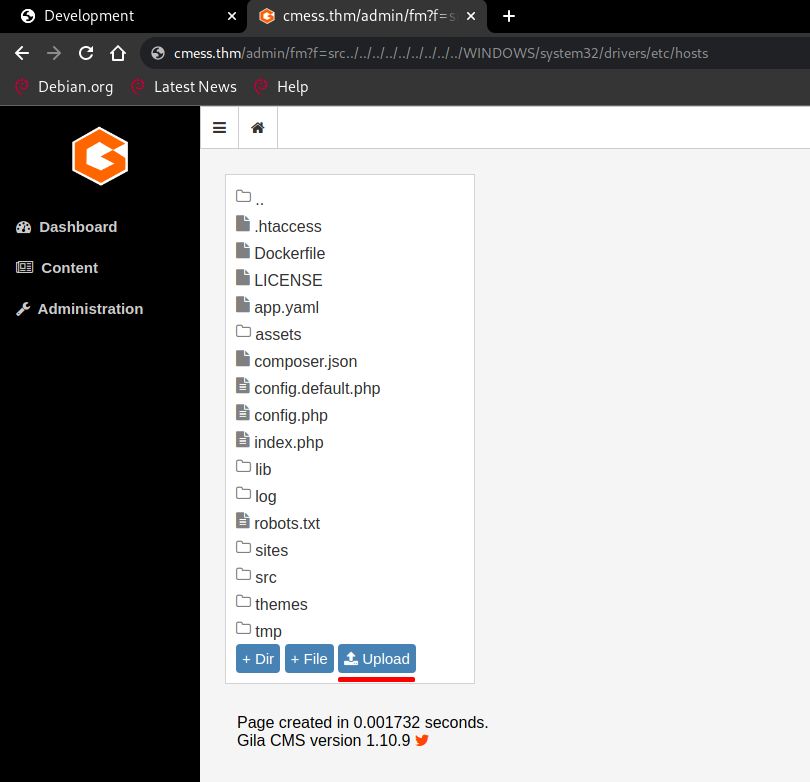The height and width of the screenshot is (782, 810).
Task: Open the parent folder labeled ..
Action: tap(258, 198)
